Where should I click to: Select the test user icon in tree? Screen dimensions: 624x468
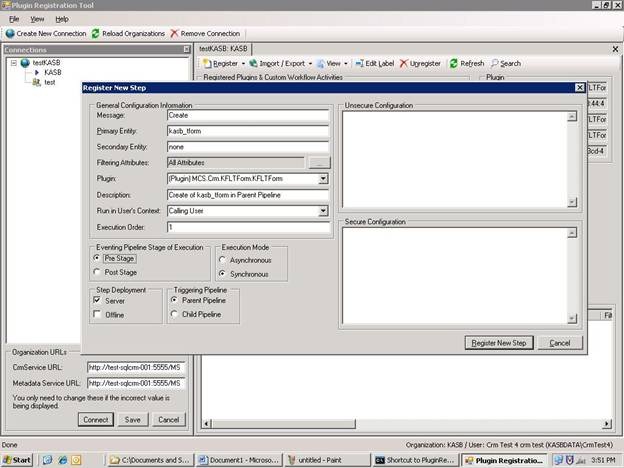[37, 82]
